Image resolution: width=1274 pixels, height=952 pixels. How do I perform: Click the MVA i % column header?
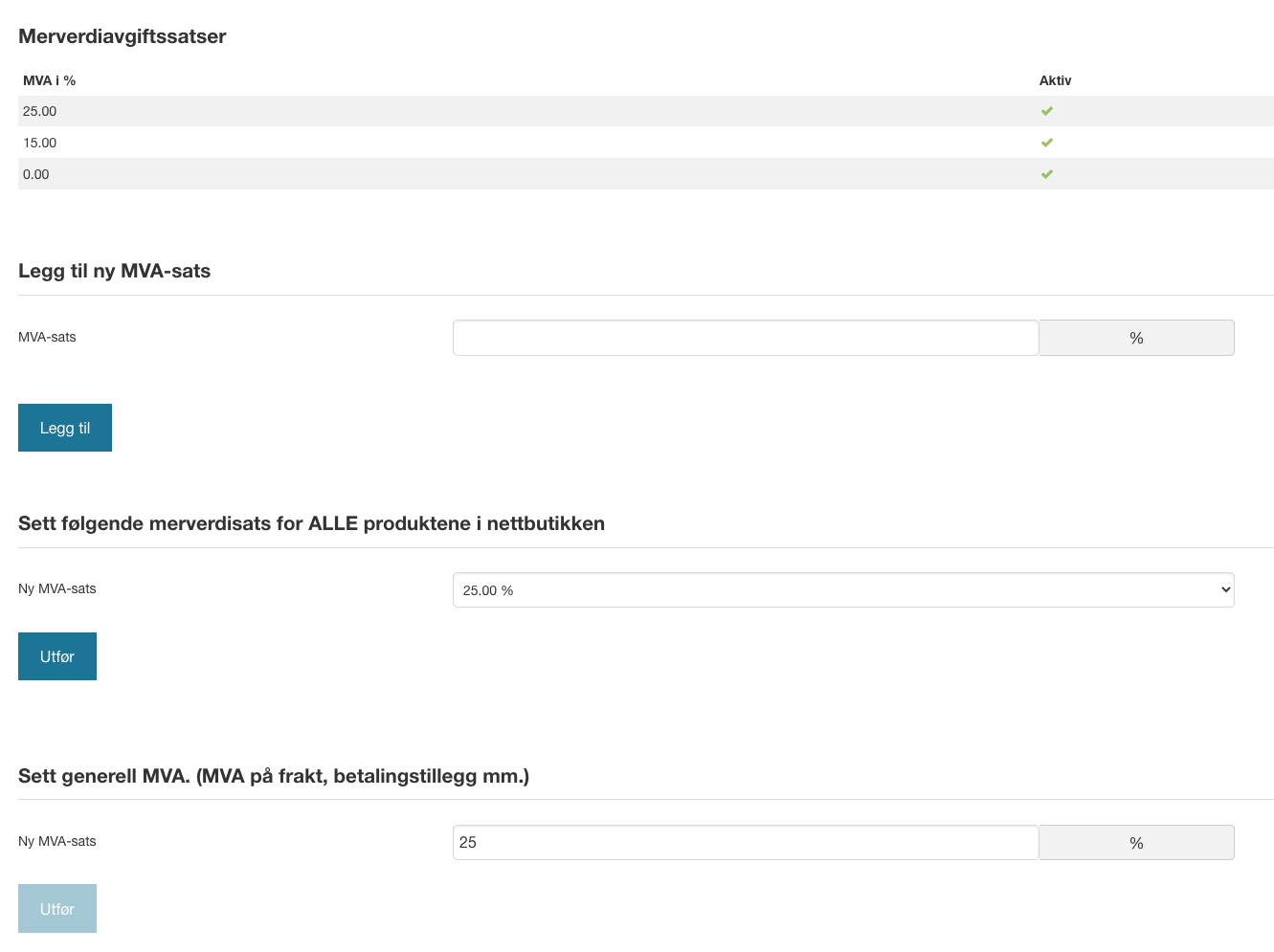click(x=49, y=80)
